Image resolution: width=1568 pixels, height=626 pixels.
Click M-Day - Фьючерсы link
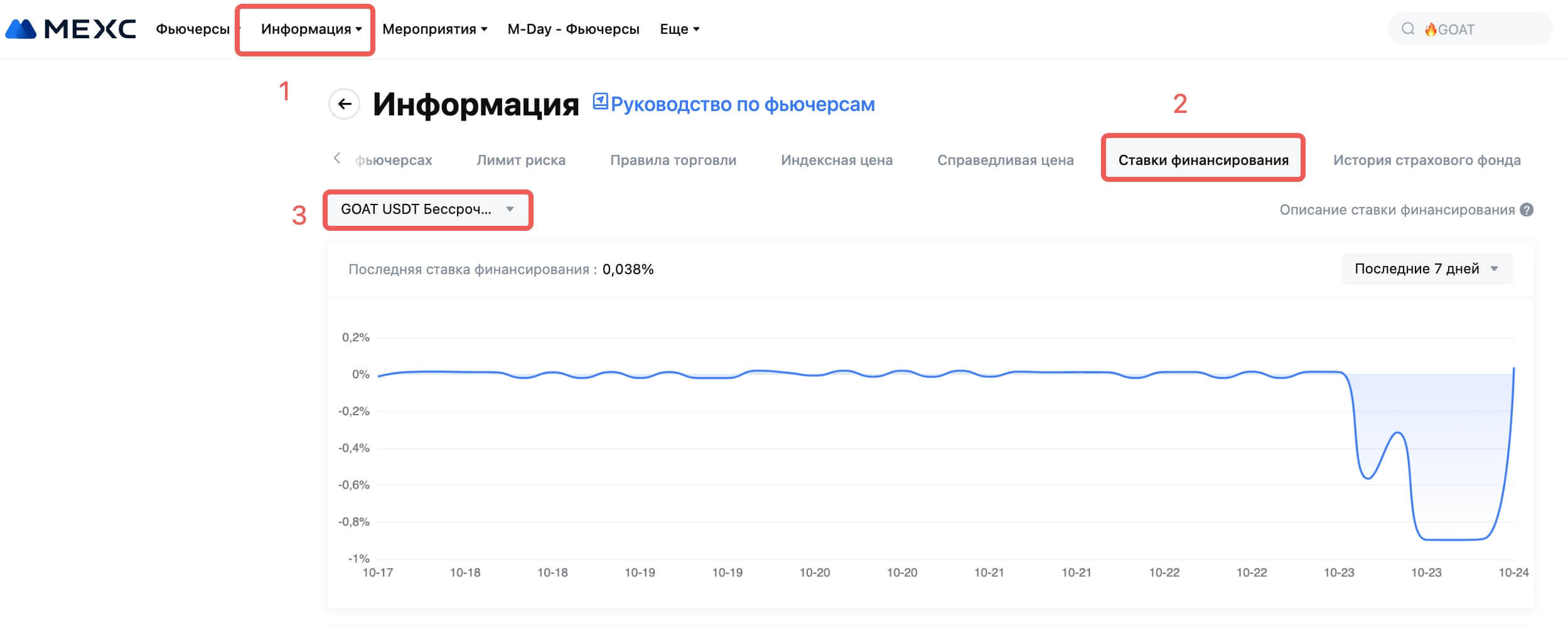coord(573,29)
